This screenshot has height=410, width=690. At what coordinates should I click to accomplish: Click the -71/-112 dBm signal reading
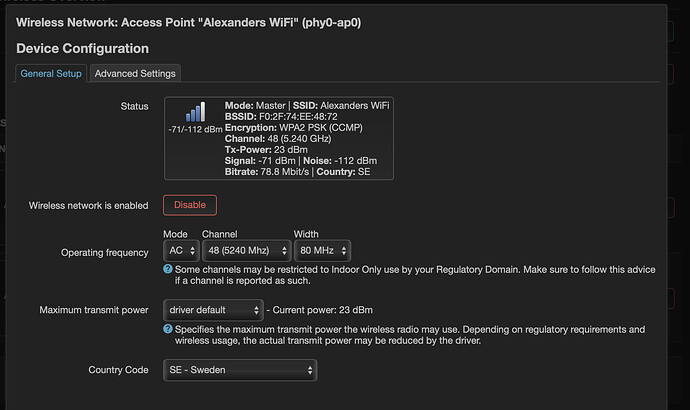[195, 130]
